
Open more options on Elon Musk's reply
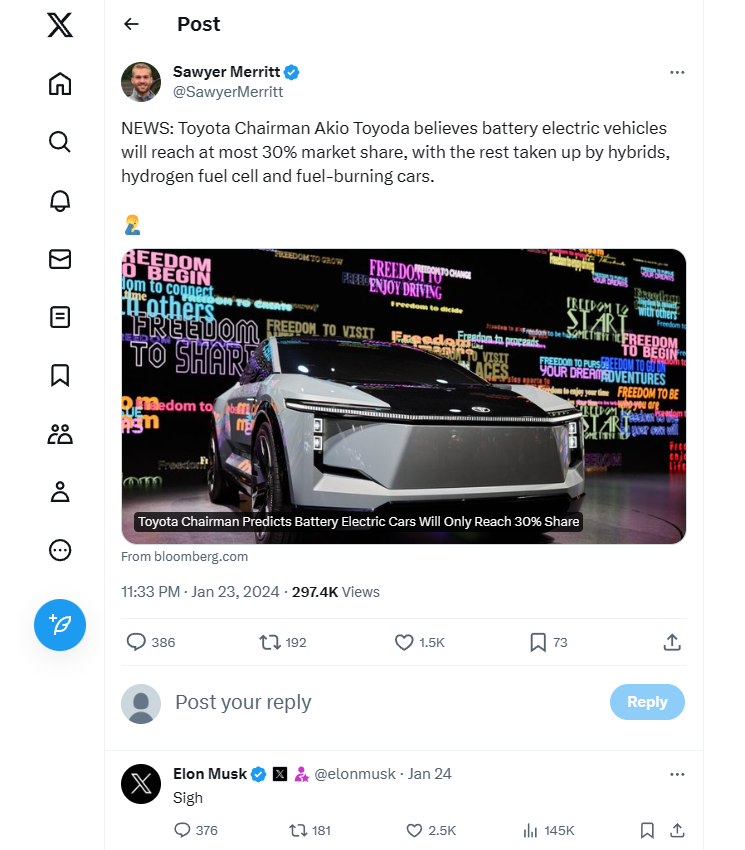(677, 774)
